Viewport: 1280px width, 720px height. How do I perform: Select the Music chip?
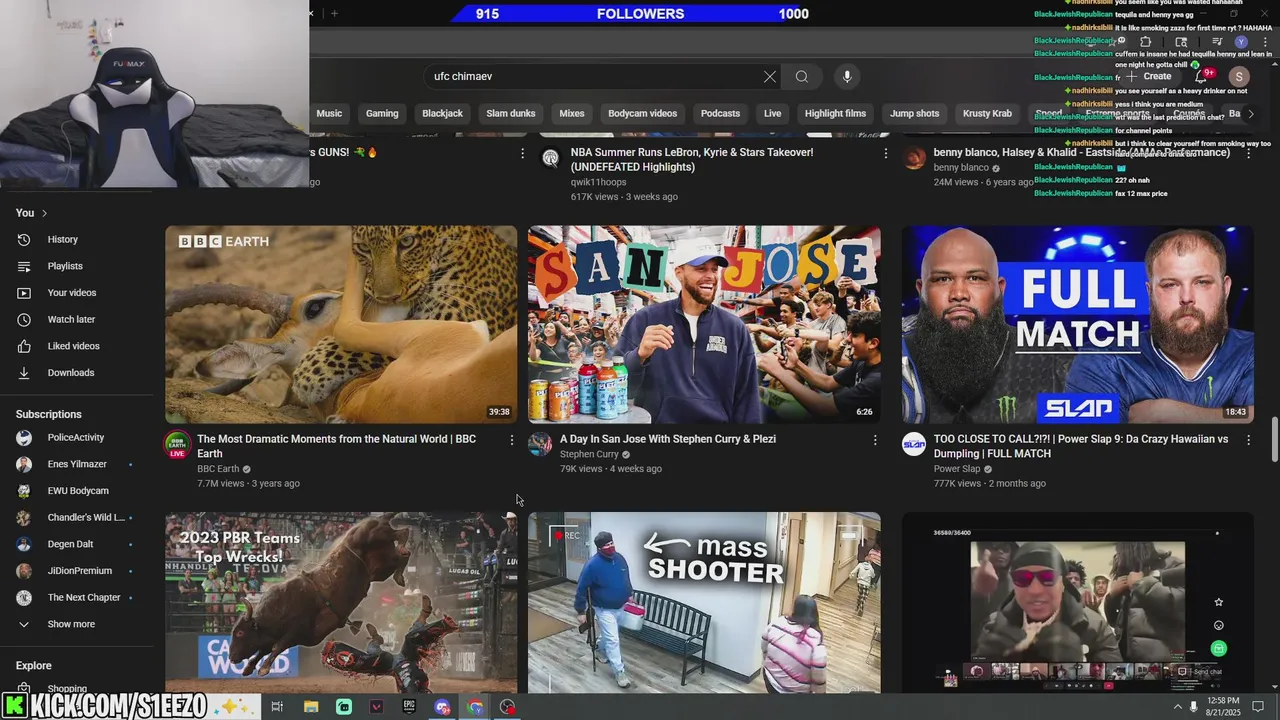click(x=330, y=114)
